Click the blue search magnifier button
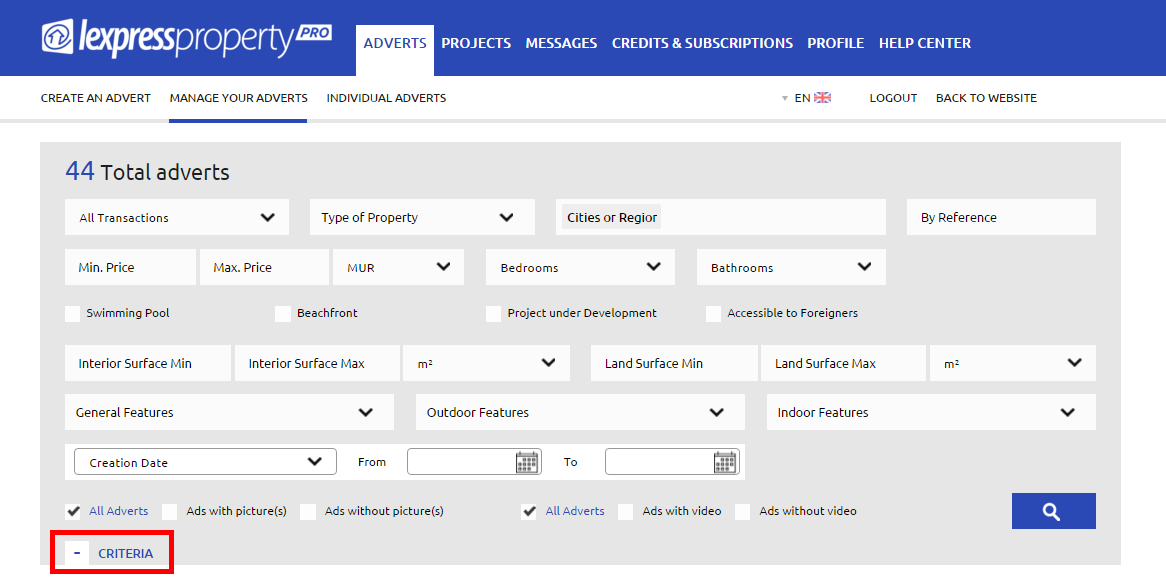This screenshot has width=1166, height=581. click(1054, 511)
